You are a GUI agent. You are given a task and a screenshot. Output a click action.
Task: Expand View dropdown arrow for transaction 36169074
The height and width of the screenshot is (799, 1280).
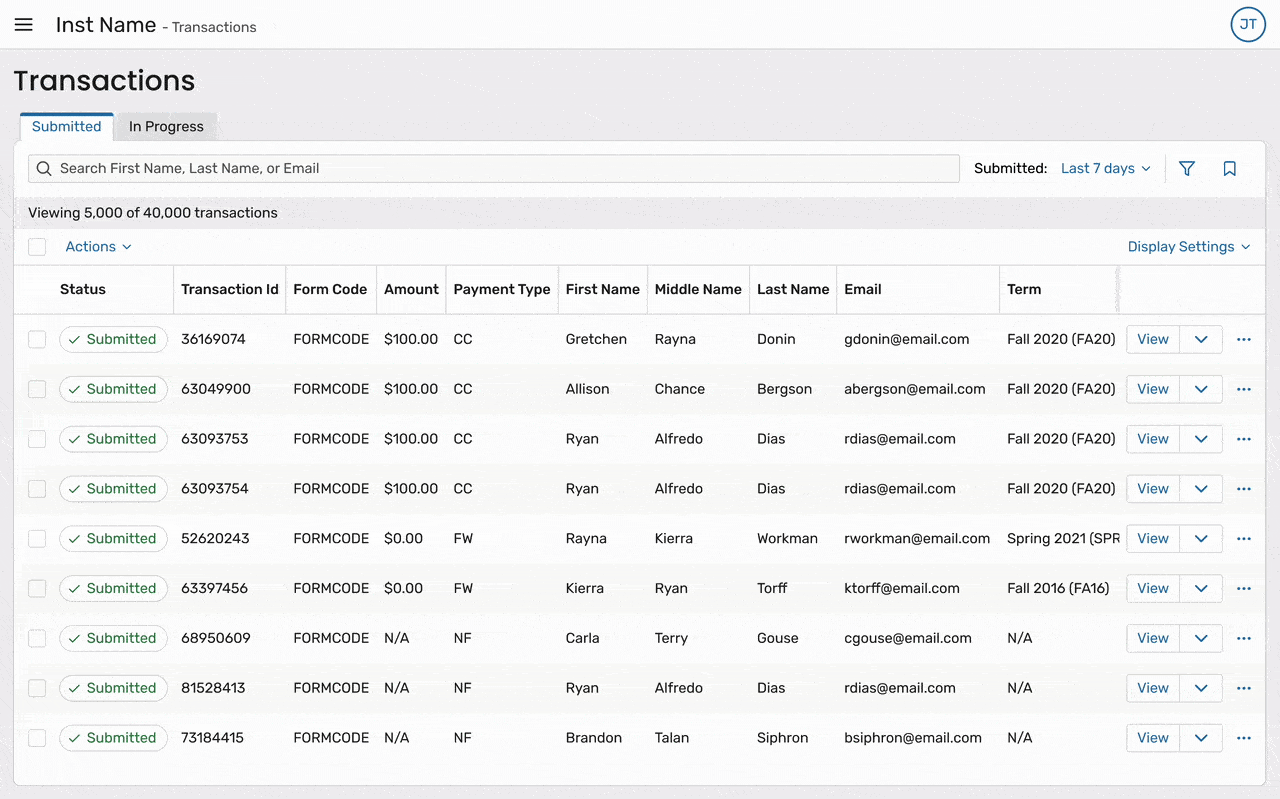point(1201,339)
